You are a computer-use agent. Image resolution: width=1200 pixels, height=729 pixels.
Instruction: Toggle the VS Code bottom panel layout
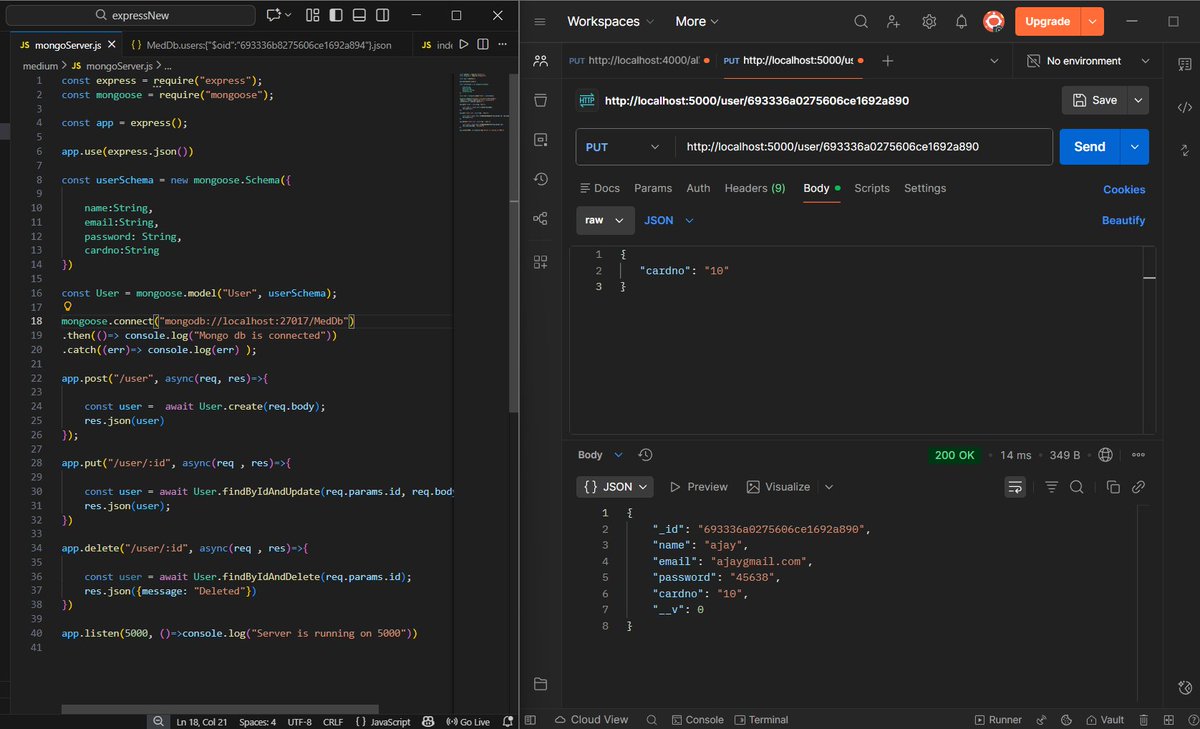pos(359,15)
